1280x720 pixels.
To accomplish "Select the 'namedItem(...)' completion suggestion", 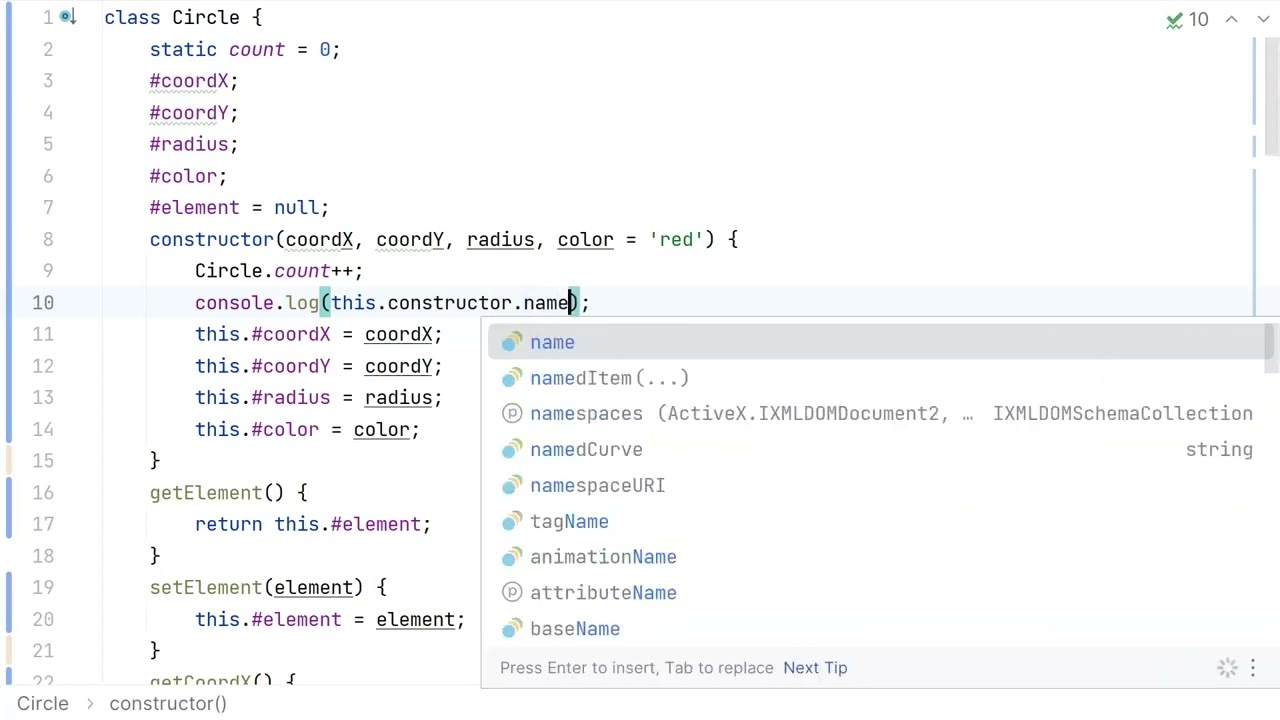I will pos(875,378).
